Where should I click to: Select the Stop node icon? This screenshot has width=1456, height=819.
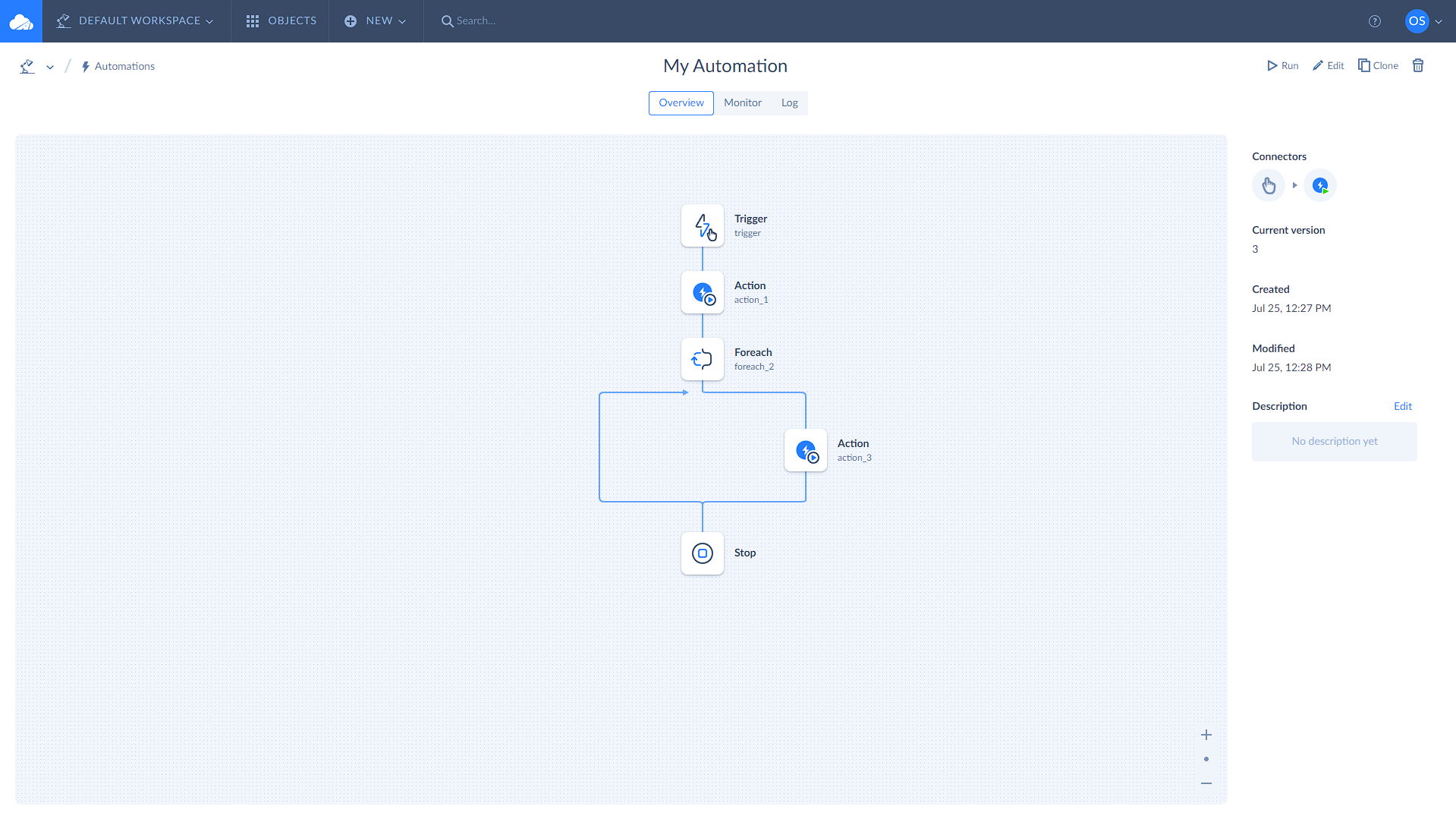[702, 553]
